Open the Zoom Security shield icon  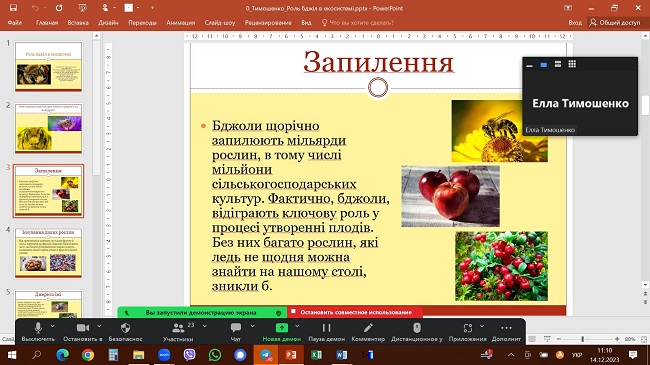tap(126, 328)
